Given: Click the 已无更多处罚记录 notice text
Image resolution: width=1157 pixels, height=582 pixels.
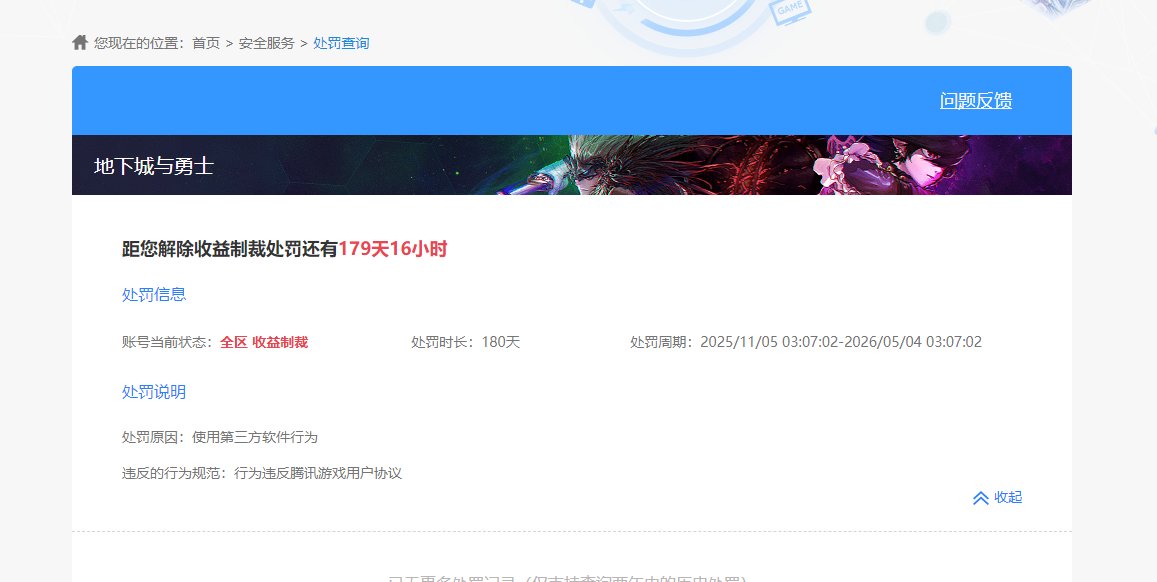Looking at the screenshot, I should tap(568, 578).
